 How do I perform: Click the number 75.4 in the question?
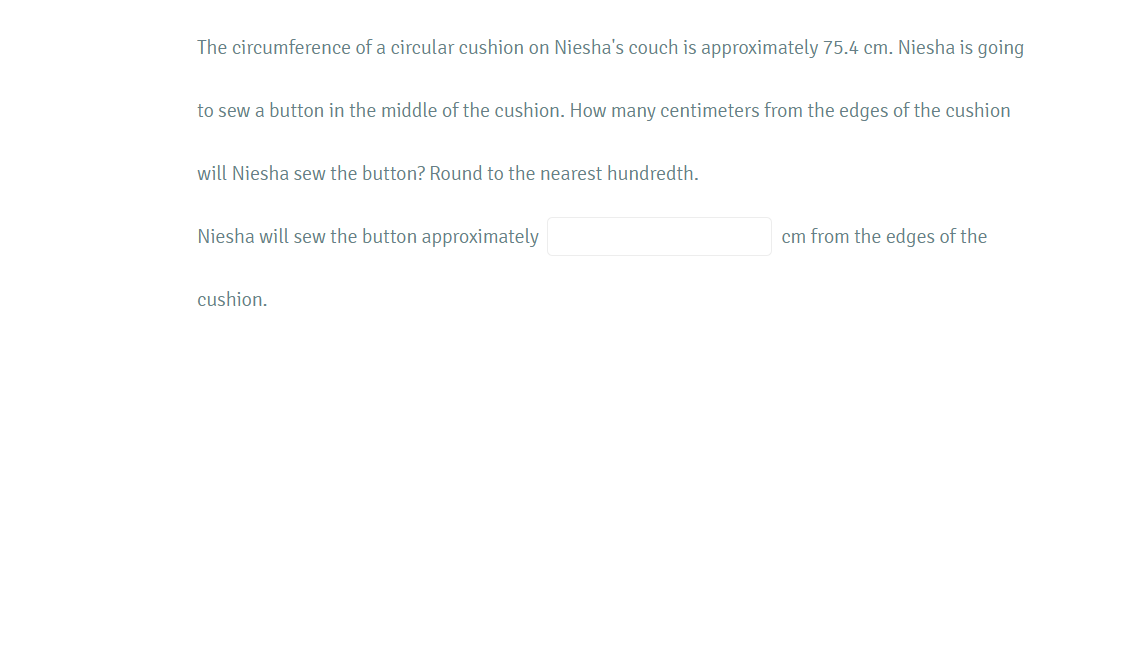840,48
